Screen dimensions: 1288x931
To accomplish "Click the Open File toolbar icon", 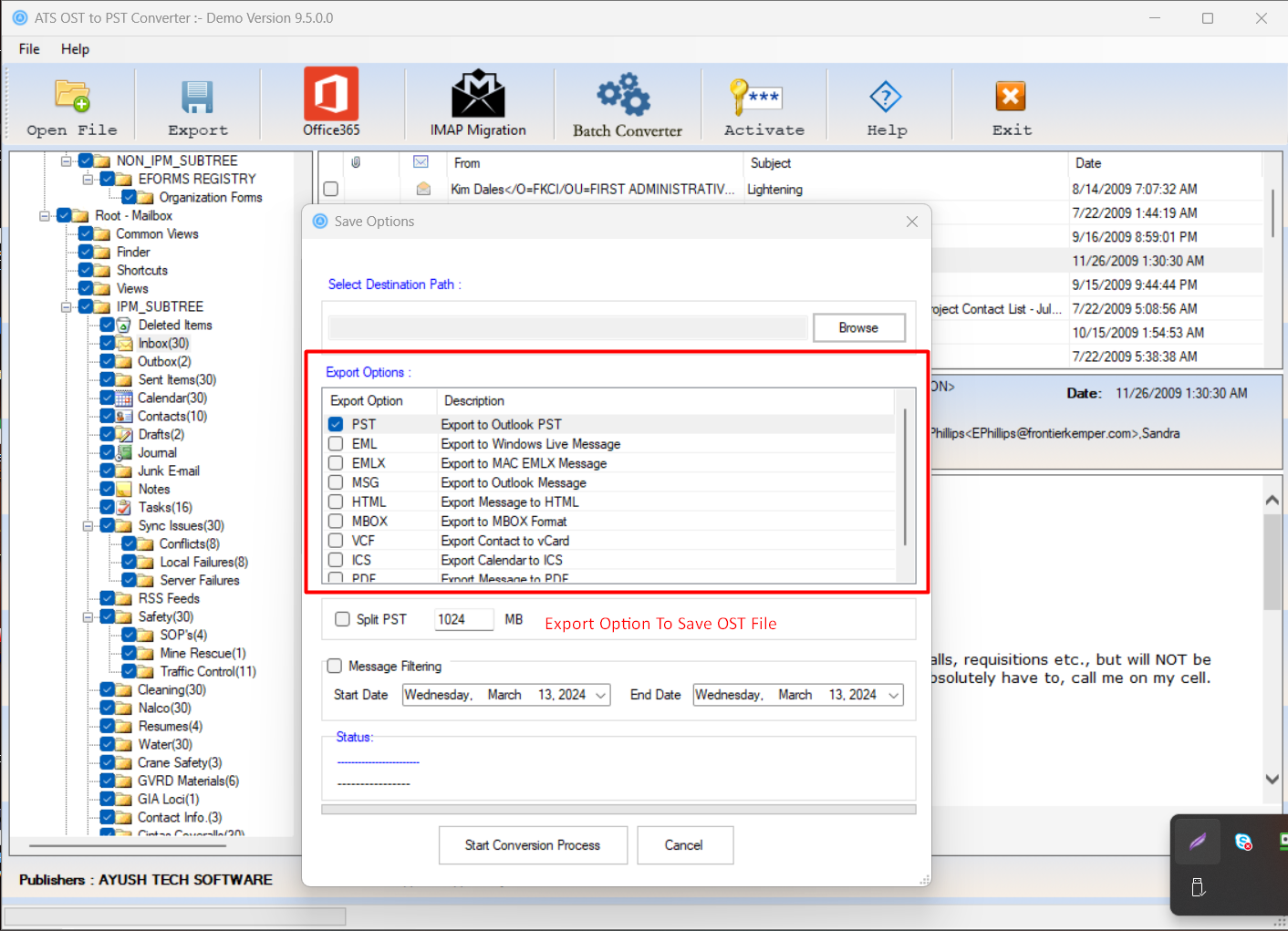I will tap(72, 96).
